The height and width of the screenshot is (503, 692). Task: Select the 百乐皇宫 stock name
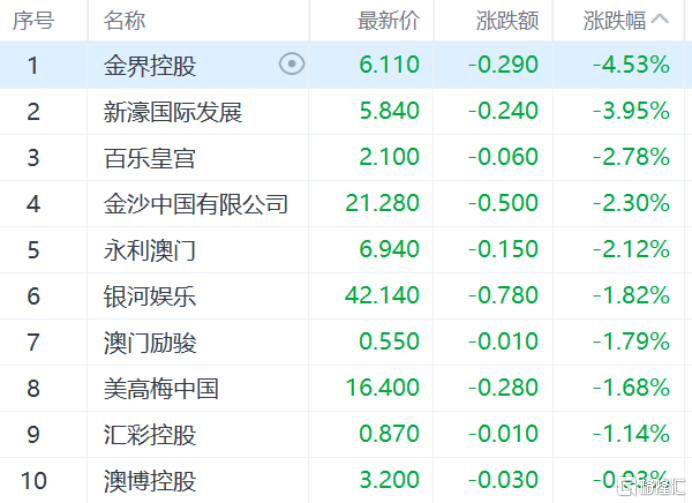tap(150, 158)
